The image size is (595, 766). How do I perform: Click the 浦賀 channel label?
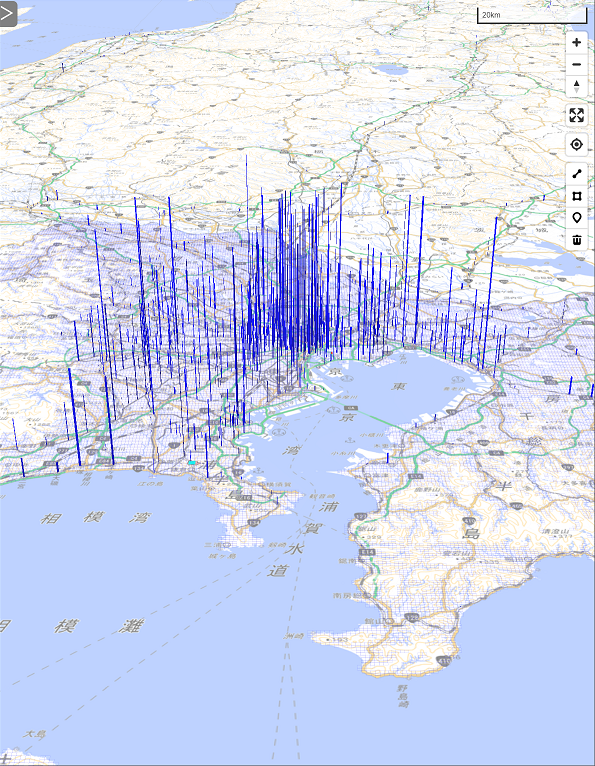coord(320,517)
